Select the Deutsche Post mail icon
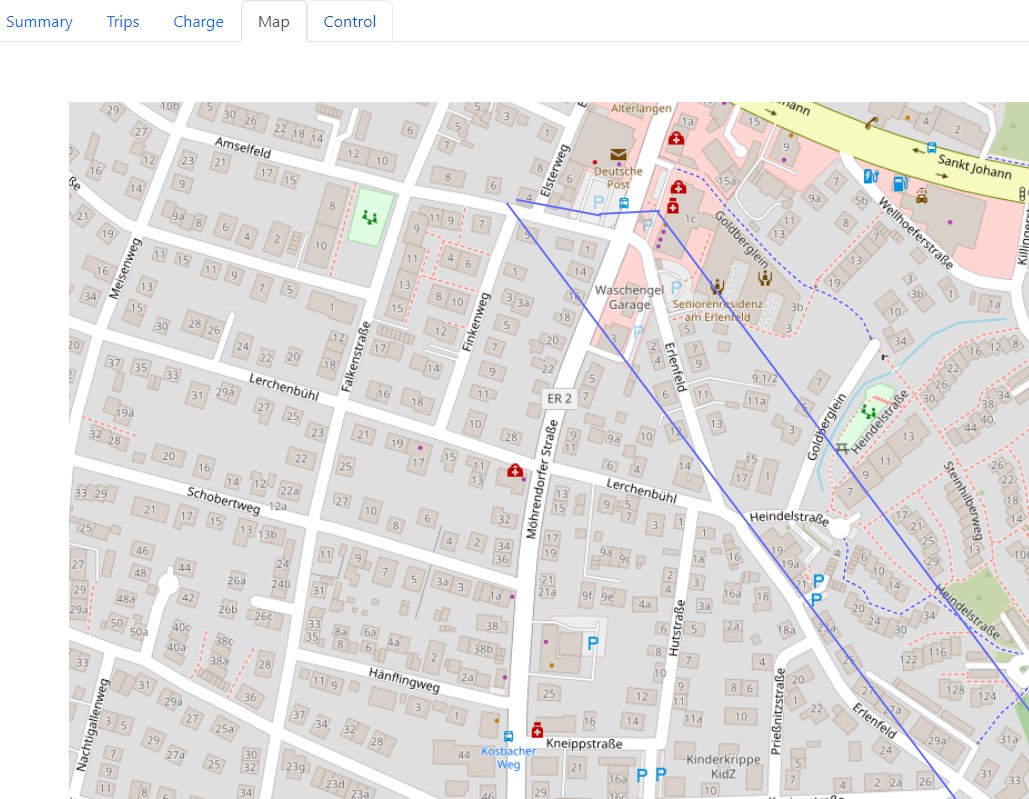This screenshot has width=1029, height=799. coord(618,154)
